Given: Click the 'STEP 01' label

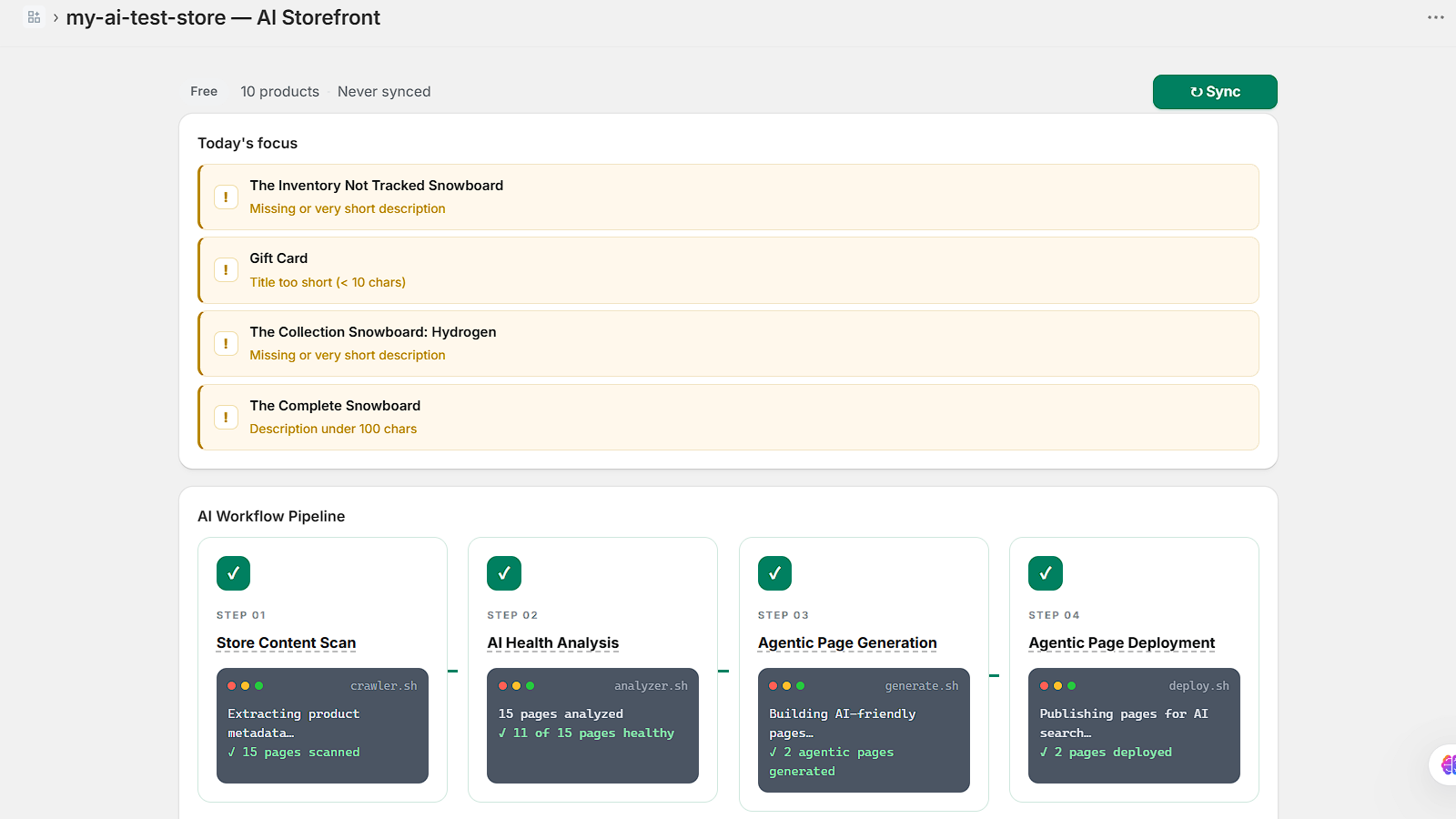Looking at the screenshot, I should click(241, 616).
